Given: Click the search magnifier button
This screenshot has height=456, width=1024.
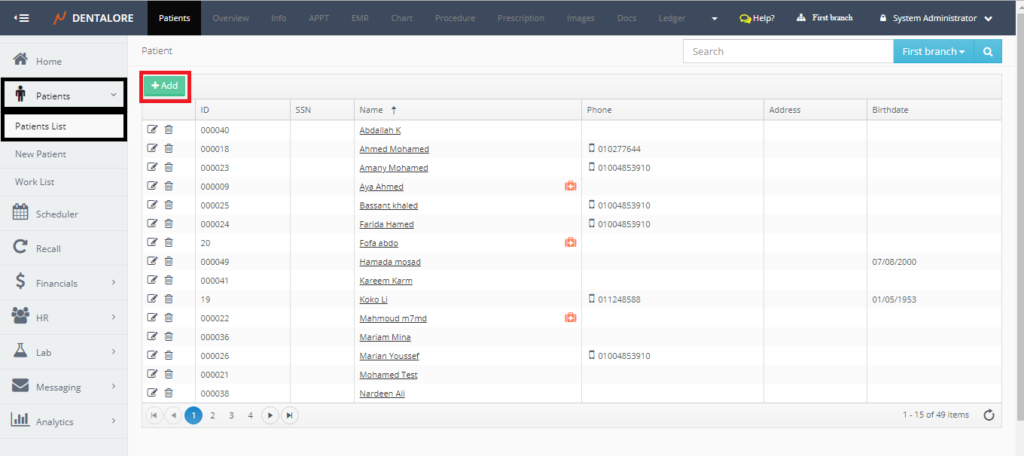Looking at the screenshot, I should click(987, 51).
